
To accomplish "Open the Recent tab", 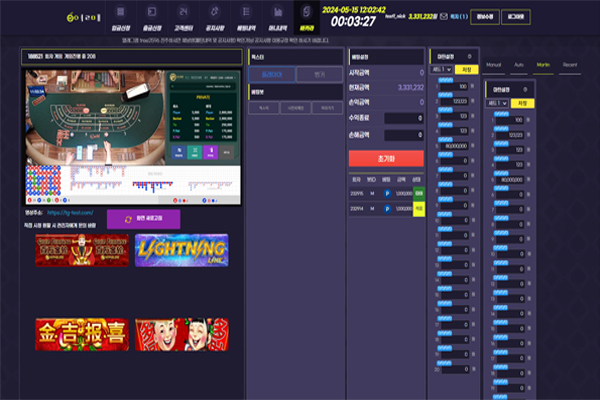I will click(x=569, y=64).
